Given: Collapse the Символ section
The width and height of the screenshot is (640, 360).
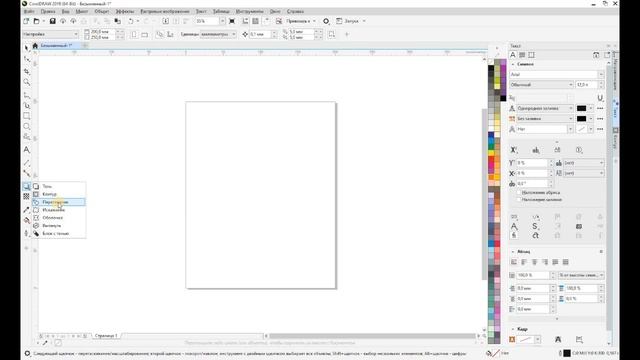Looking at the screenshot, I should tap(513, 64).
